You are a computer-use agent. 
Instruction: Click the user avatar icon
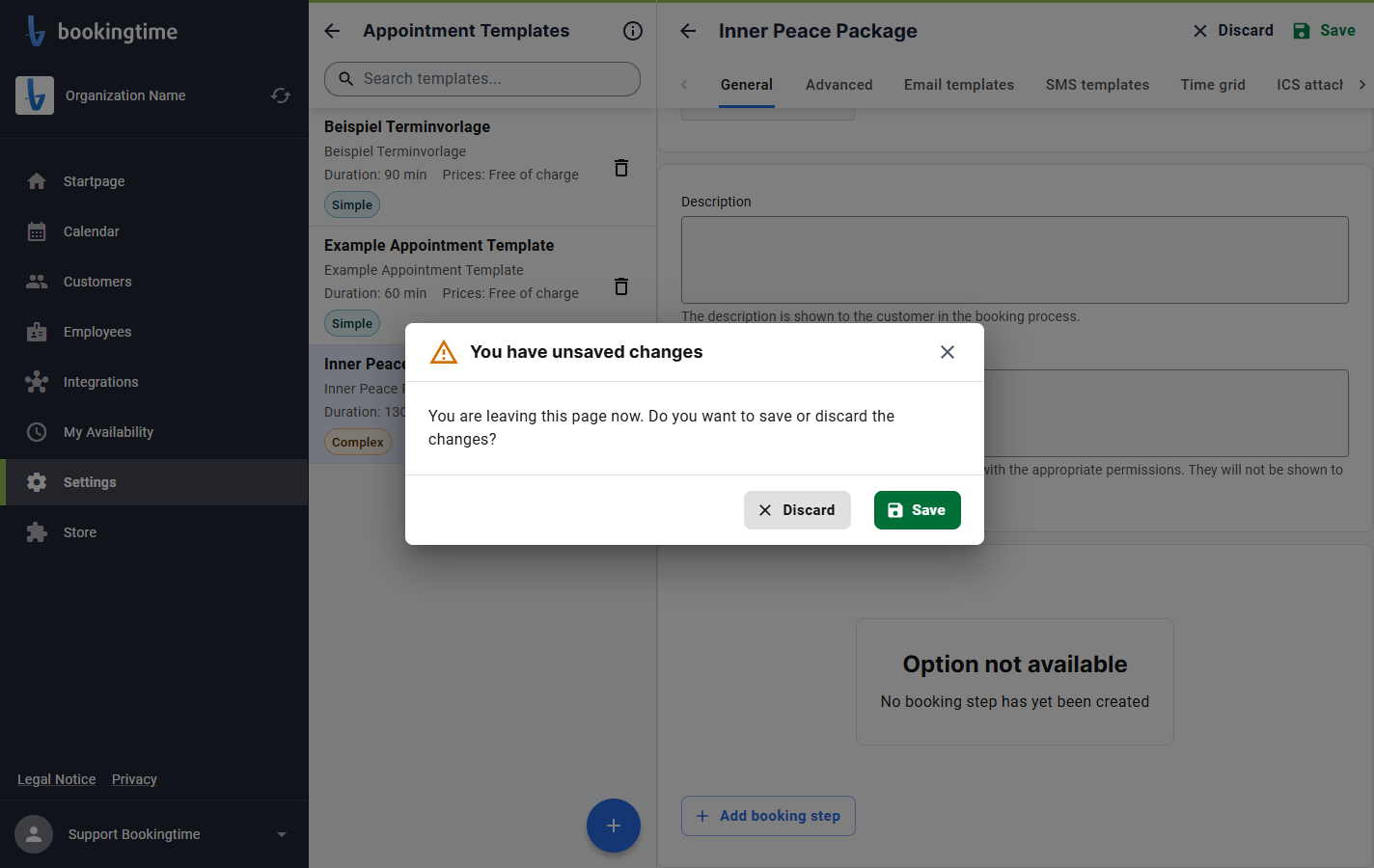point(34,834)
